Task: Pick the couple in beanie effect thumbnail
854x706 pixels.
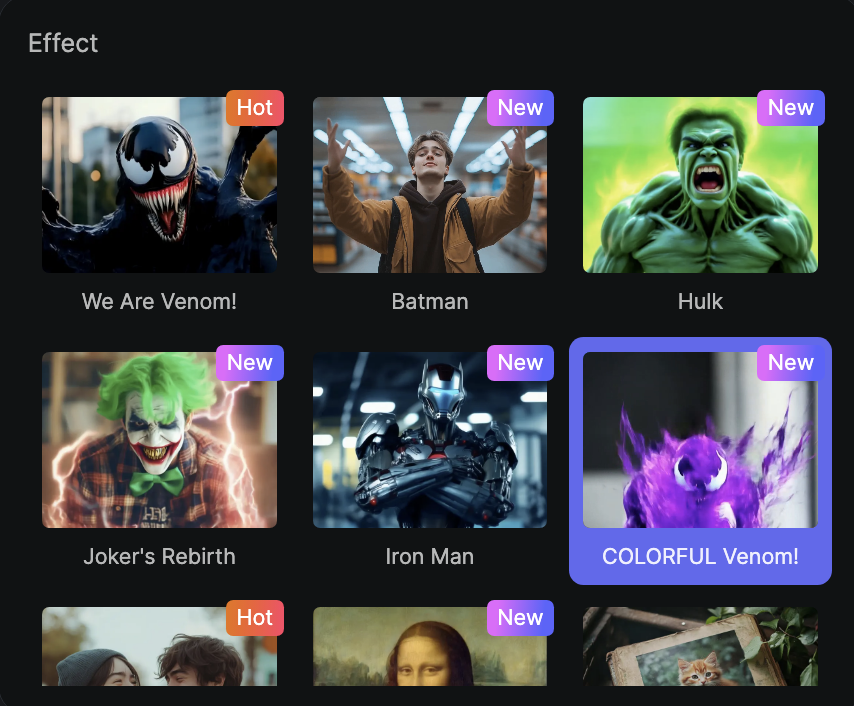Action: click(160, 647)
